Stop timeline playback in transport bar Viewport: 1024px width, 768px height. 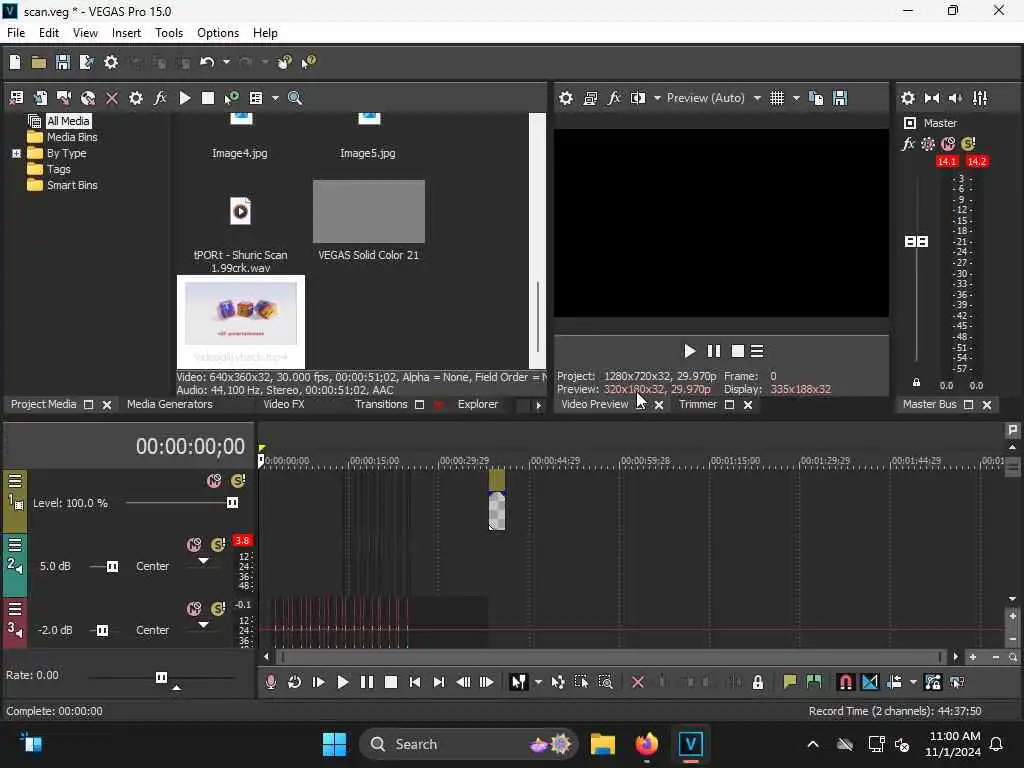click(391, 682)
